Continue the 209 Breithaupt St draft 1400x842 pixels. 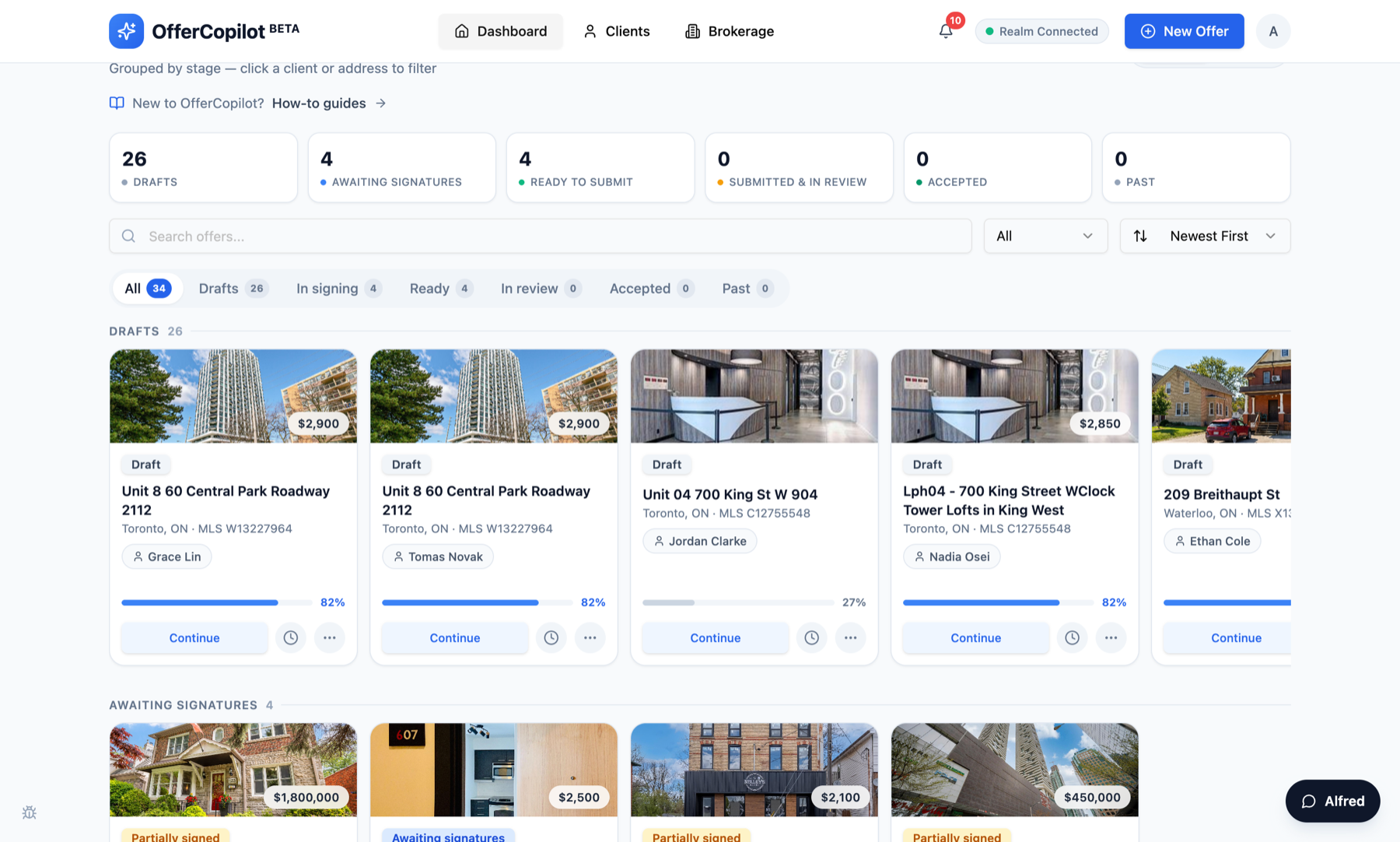(x=1227, y=637)
